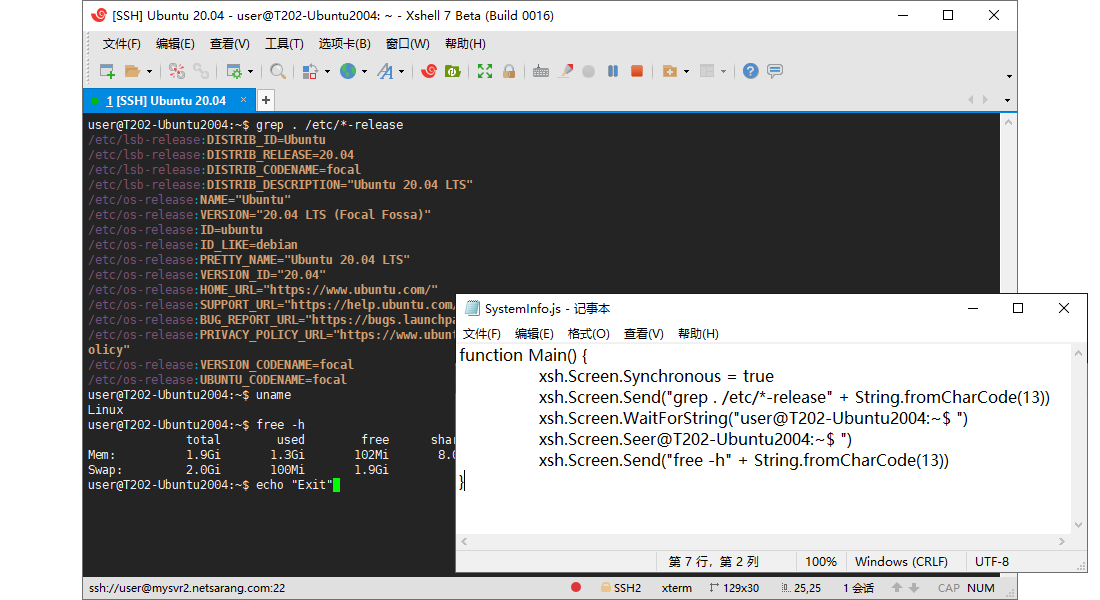
Task: Click the status bar down arrow icon
Action: click(x=913, y=587)
